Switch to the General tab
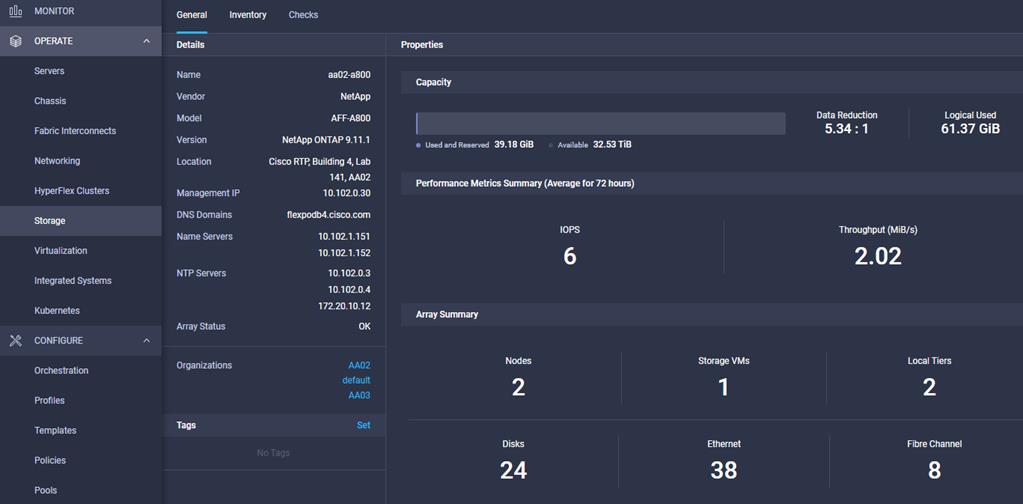The height and width of the screenshot is (504, 1023). (x=192, y=15)
